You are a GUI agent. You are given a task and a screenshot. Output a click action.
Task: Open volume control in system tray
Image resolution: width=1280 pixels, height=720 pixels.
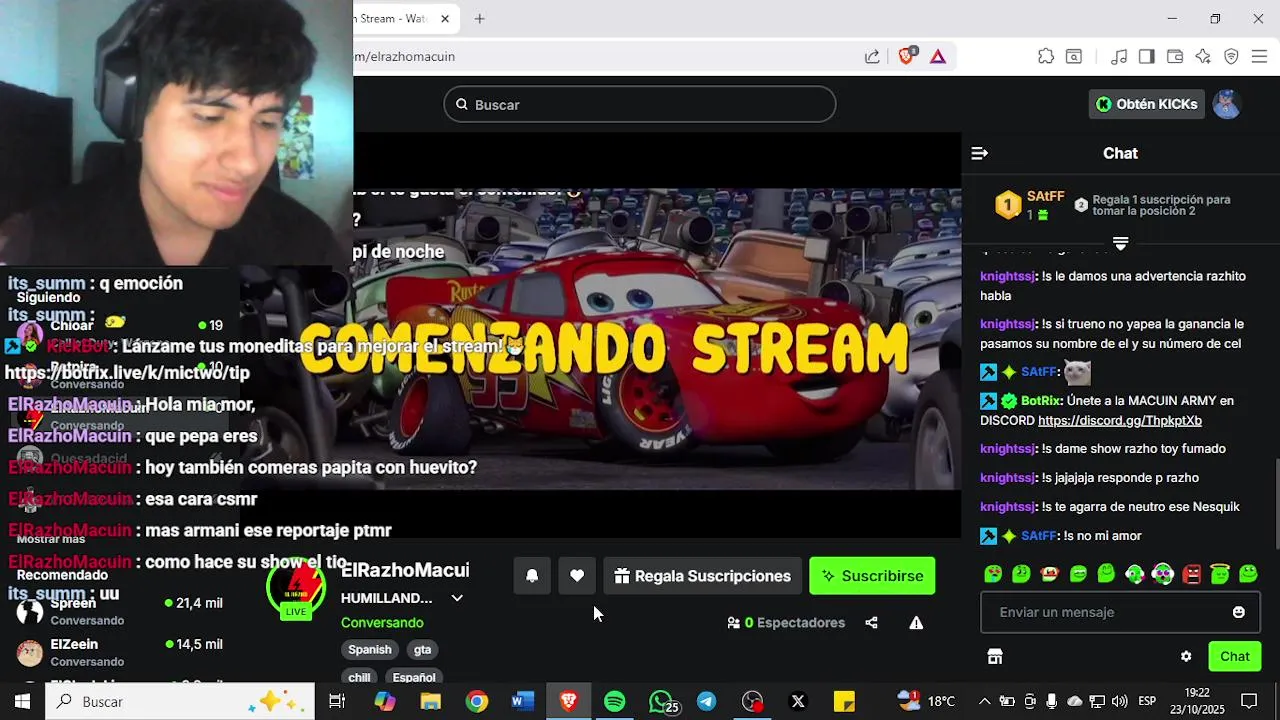coord(1119,702)
